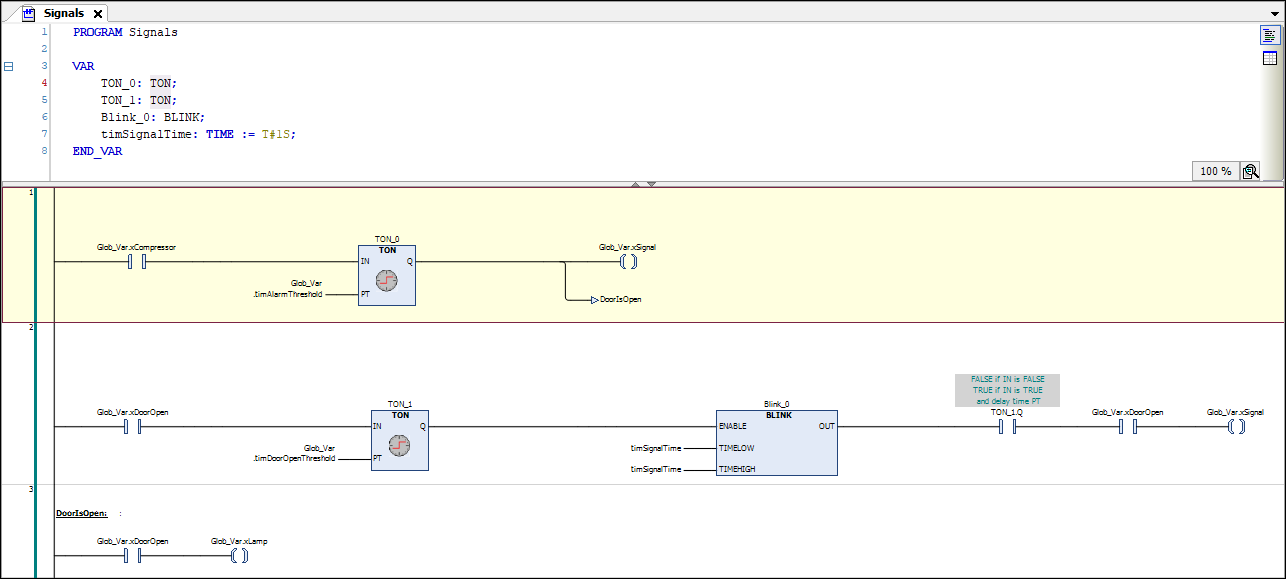Screen dimensions: 1286x579
Task: Click the TON_1 timer clock symbol
Action: click(399, 443)
